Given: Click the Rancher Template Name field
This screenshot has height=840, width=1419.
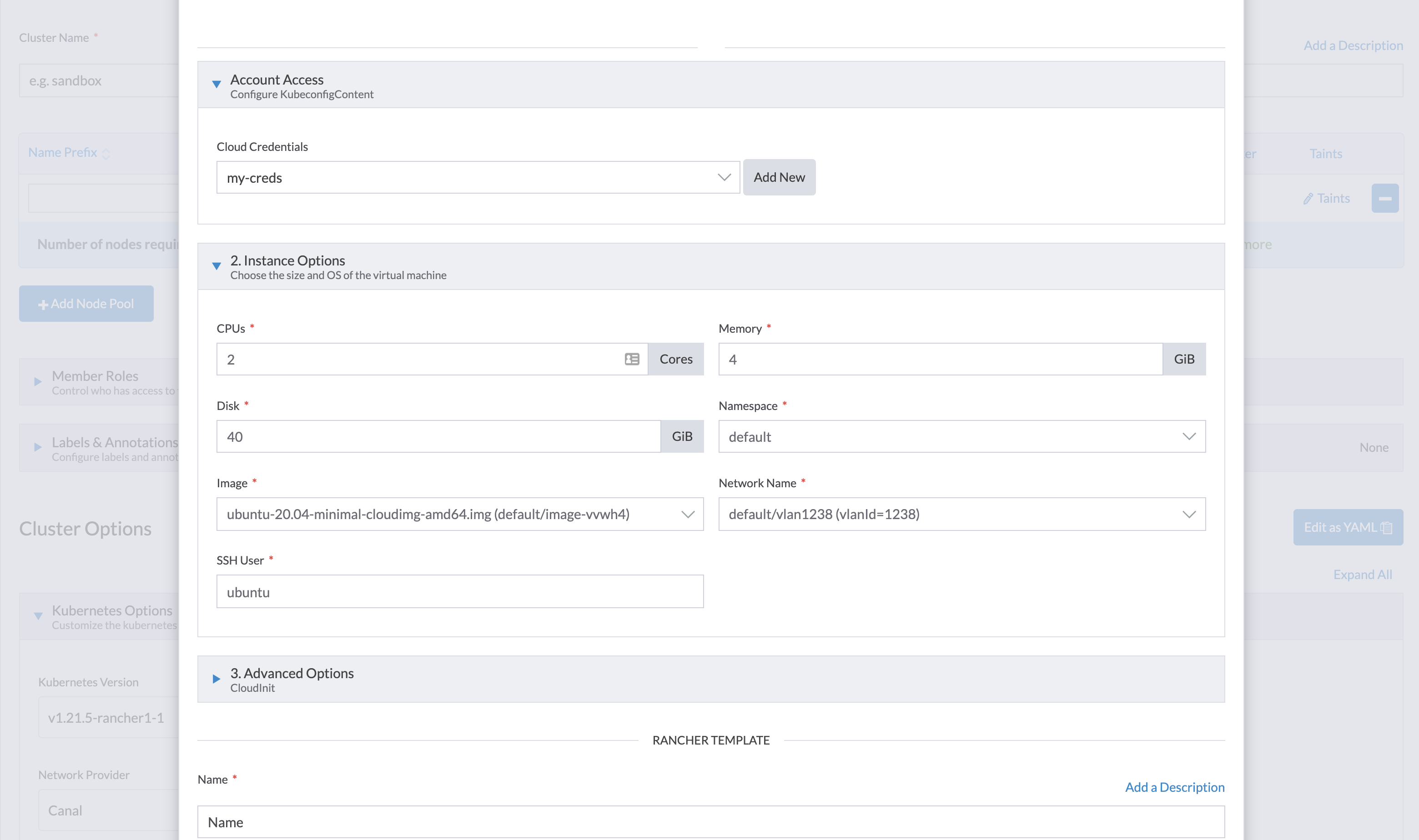Looking at the screenshot, I should 710,822.
